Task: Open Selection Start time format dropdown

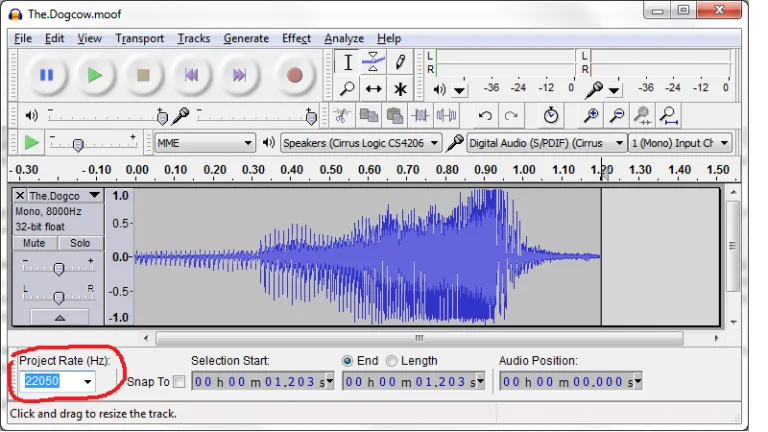Action: (x=330, y=381)
